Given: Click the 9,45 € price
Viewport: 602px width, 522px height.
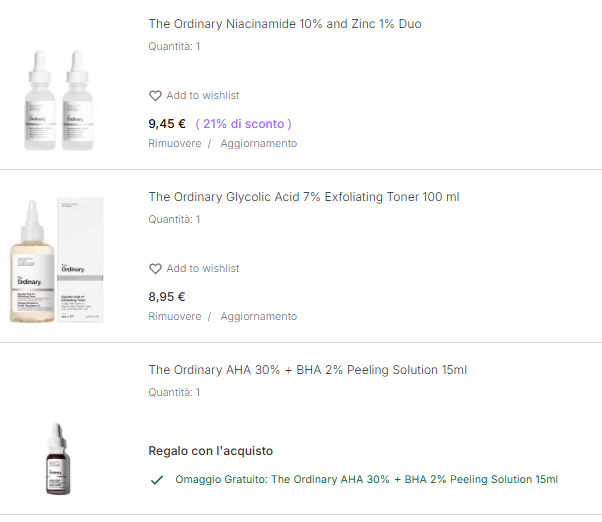Looking at the screenshot, I should point(167,124).
